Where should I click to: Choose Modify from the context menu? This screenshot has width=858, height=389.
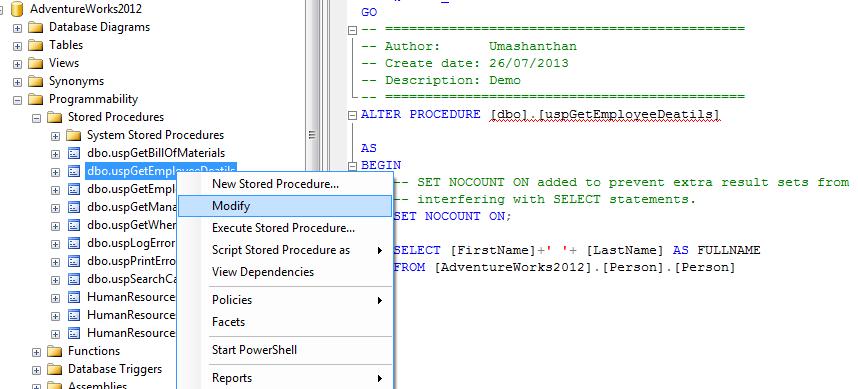point(285,206)
